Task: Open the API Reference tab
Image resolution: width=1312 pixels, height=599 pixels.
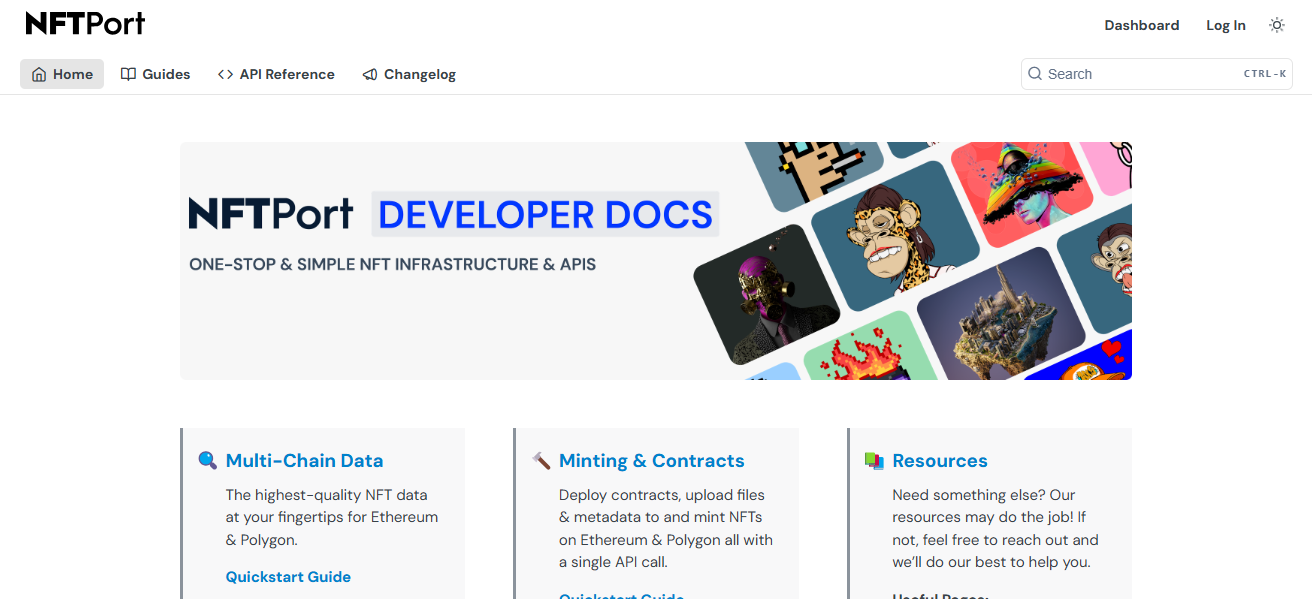Action: point(276,74)
